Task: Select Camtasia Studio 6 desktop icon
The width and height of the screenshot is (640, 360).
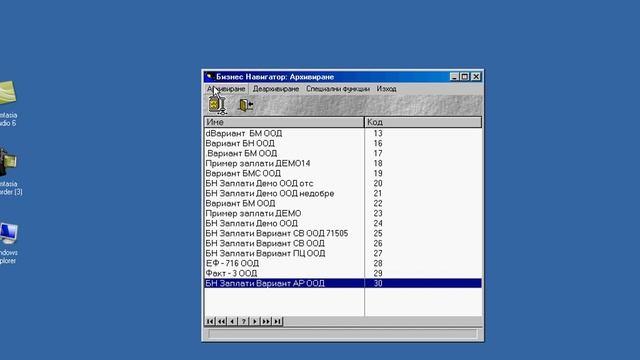Action: click(8, 103)
